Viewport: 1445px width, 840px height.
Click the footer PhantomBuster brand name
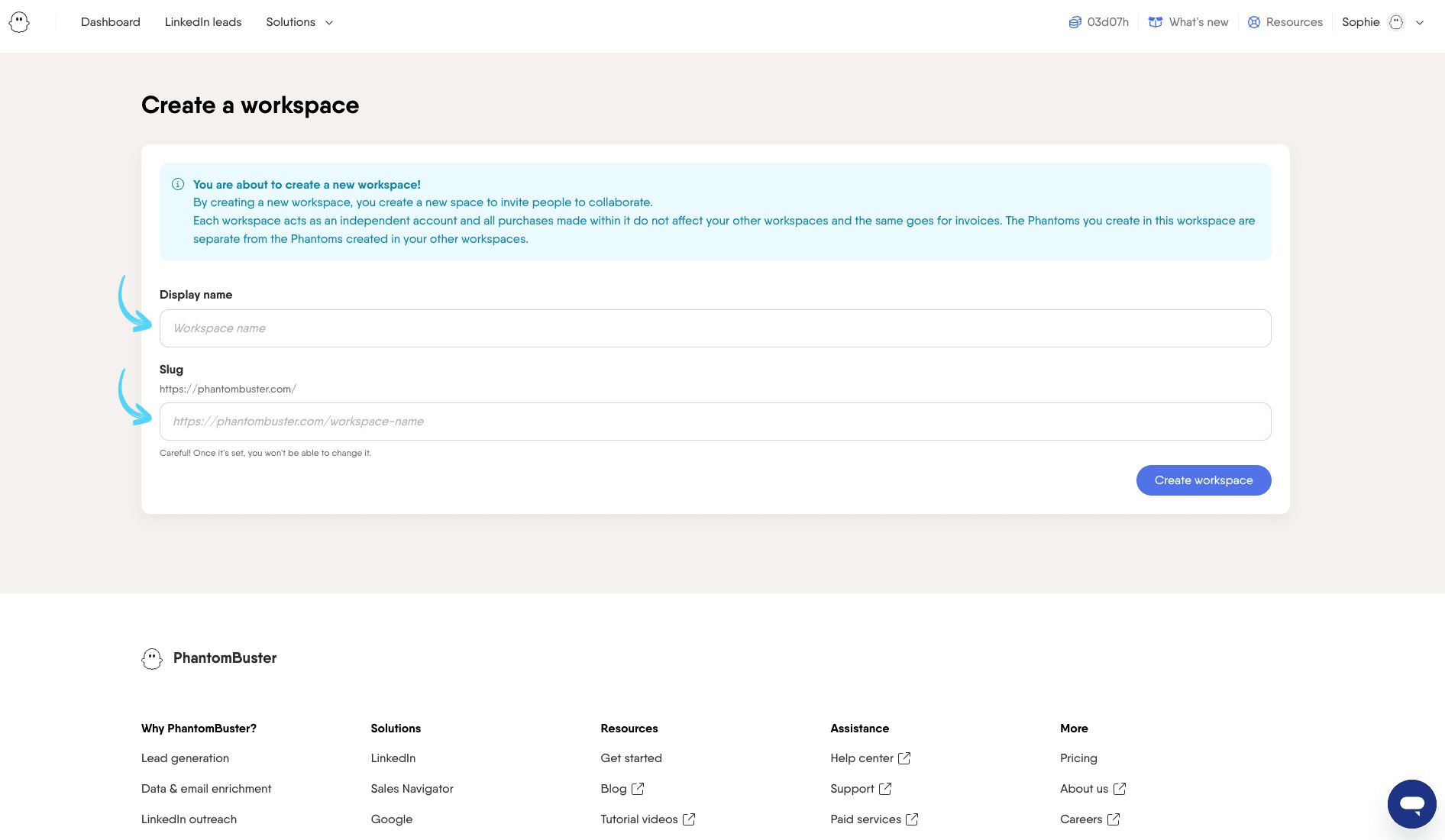[225, 658]
